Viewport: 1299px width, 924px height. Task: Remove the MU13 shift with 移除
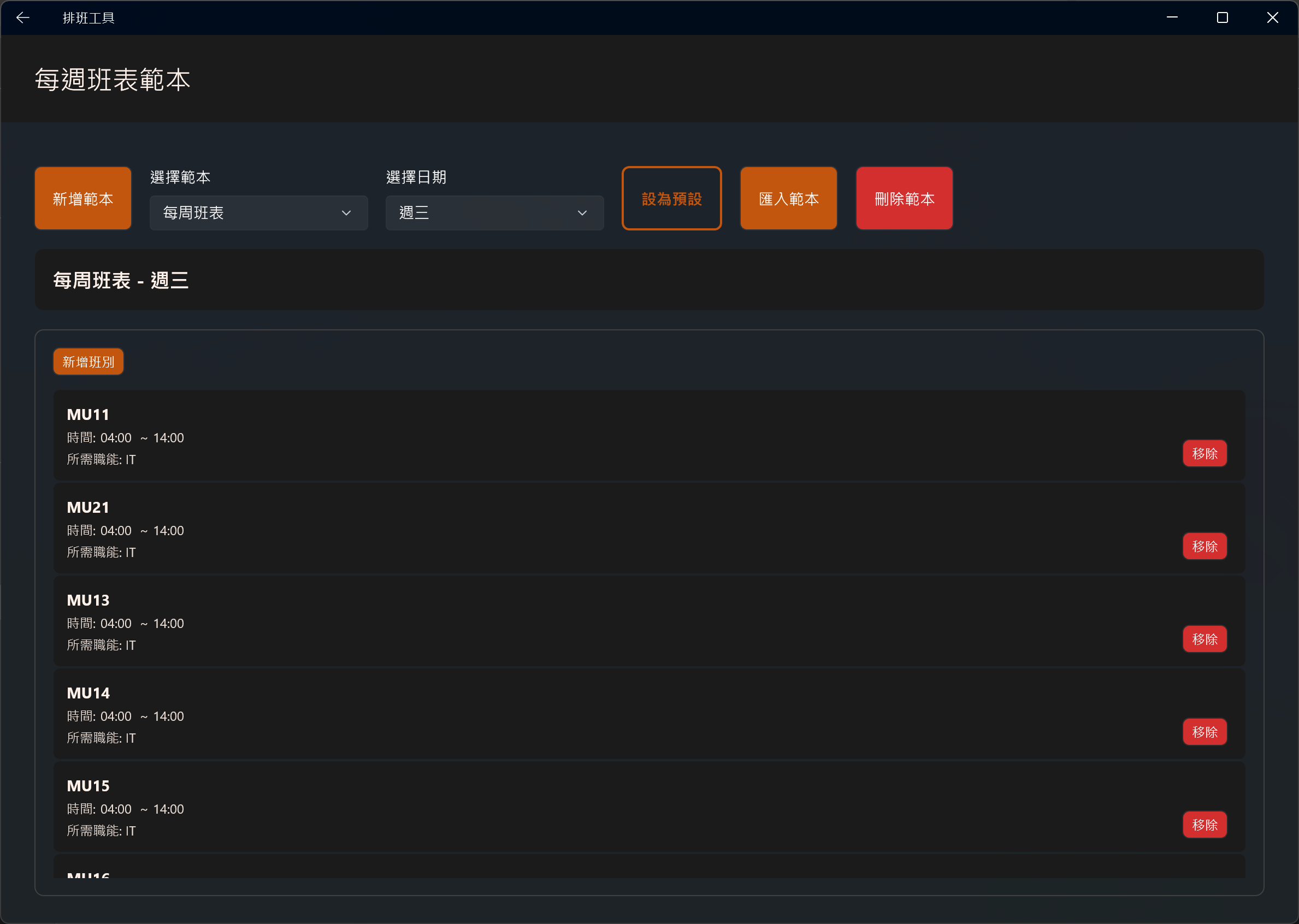point(1204,639)
